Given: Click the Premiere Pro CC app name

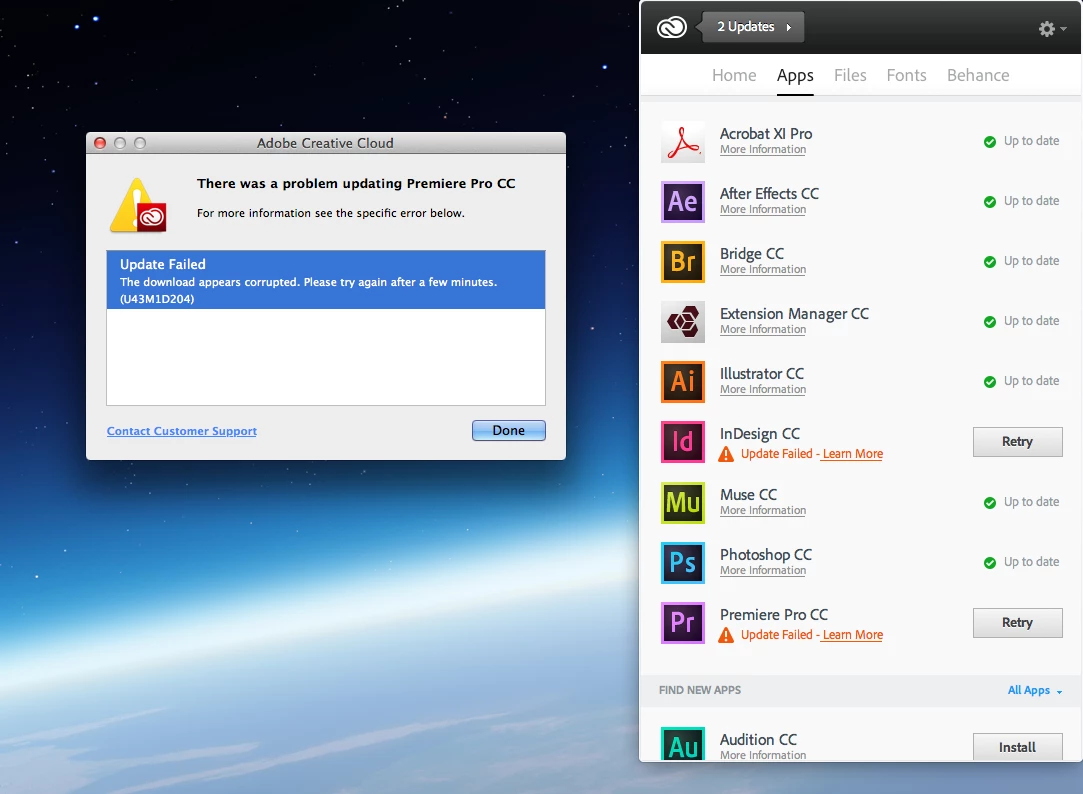Looking at the screenshot, I should pos(774,614).
